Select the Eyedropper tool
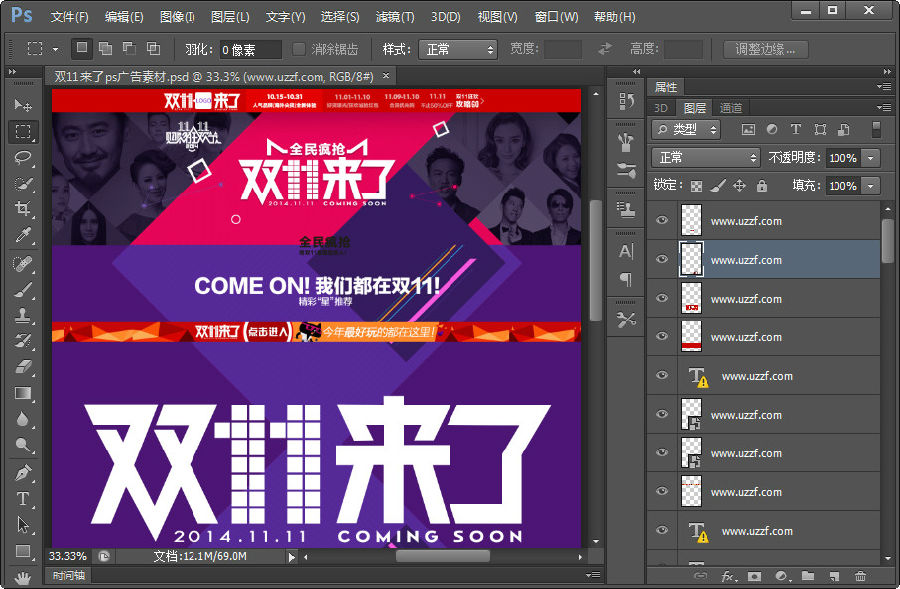Screen dimensions: 900x589 (23, 234)
